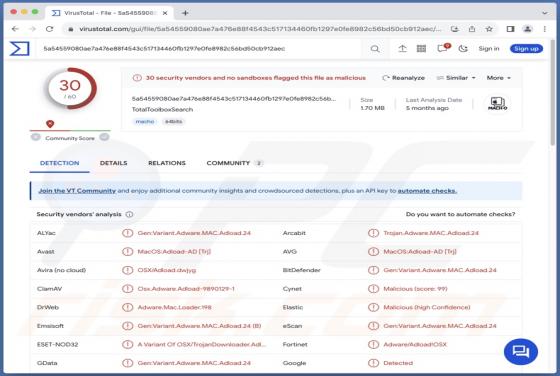560x376 pixels.
Task: Click the Sign in link
Action: pyautogui.click(x=489, y=49)
